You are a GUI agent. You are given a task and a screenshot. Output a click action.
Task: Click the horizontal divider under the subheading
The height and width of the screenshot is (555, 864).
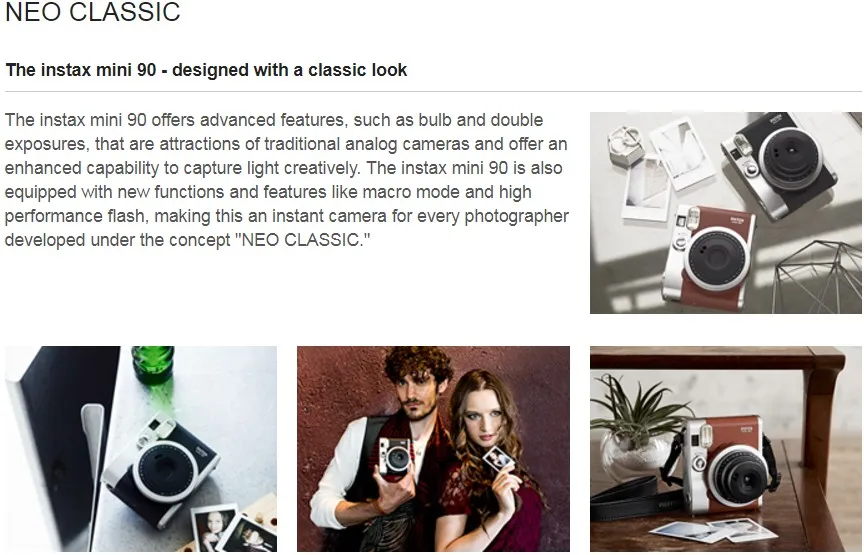point(433,91)
